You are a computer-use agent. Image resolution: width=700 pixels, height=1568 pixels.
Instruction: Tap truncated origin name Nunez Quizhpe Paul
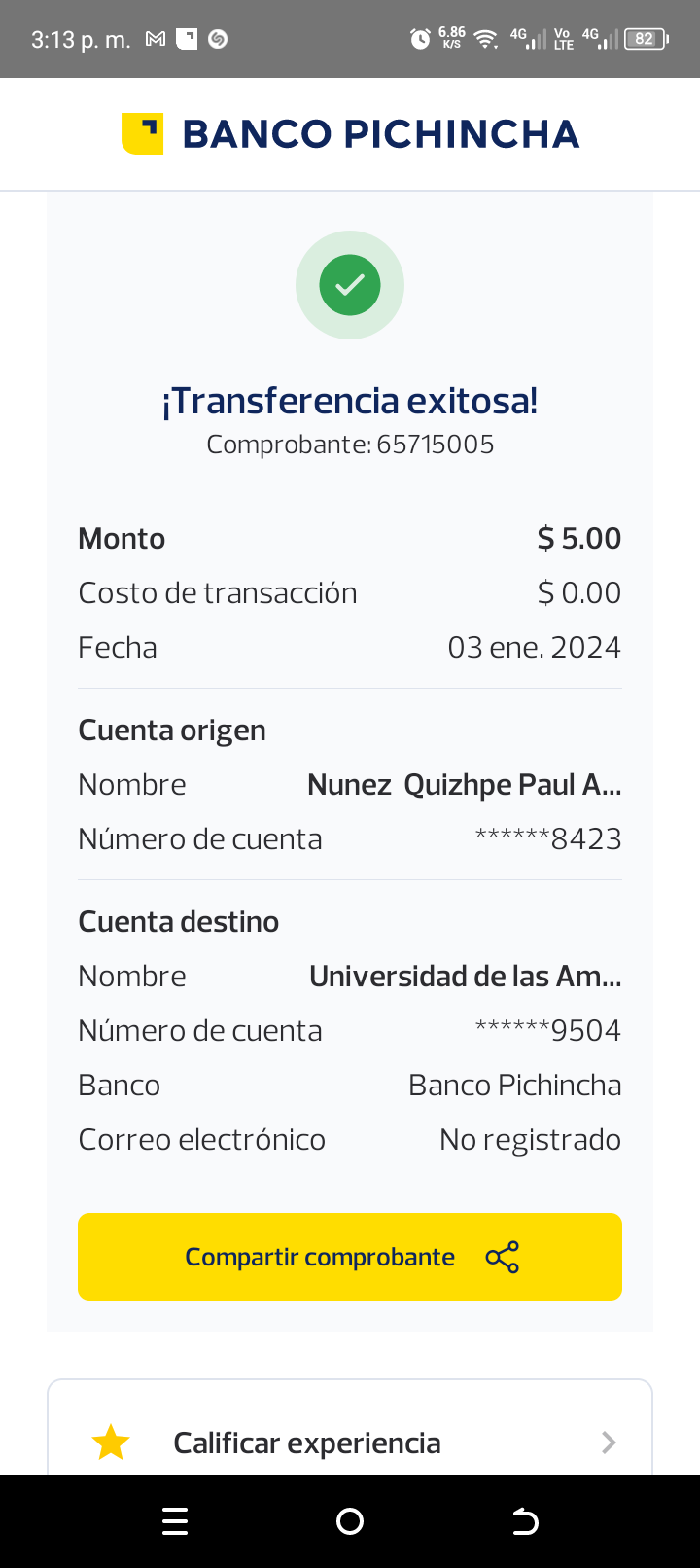(464, 785)
